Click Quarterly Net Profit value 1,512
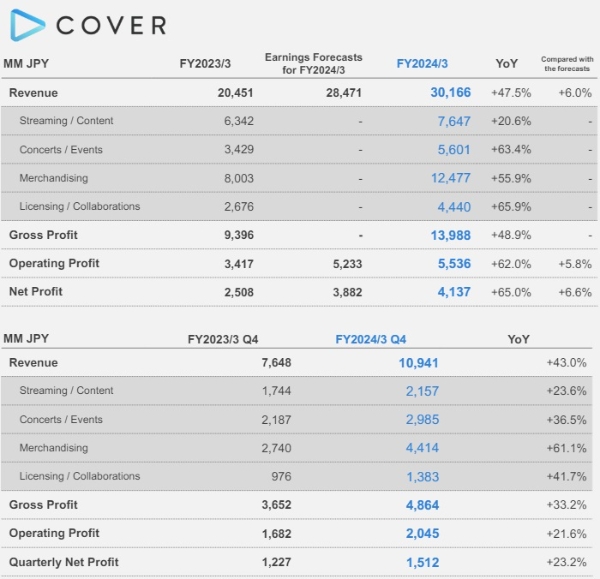The image size is (600, 579). [x=422, y=563]
